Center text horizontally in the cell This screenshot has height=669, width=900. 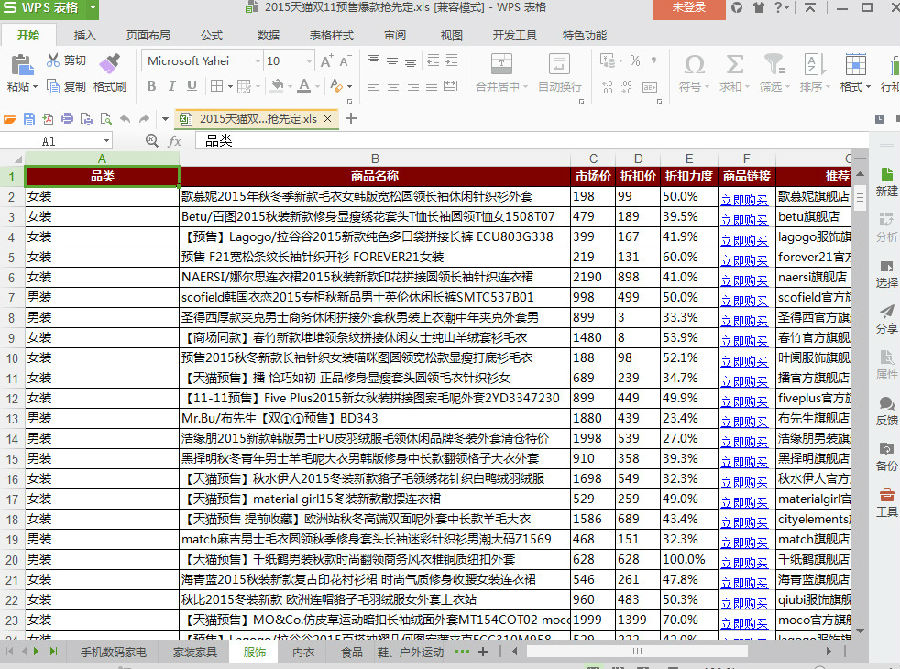click(393, 87)
